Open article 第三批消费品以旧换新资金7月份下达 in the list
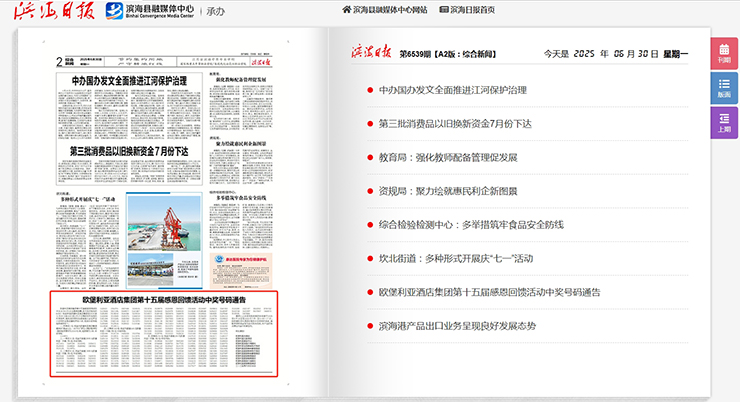This screenshot has width=740, height=402. pos(455,124)
